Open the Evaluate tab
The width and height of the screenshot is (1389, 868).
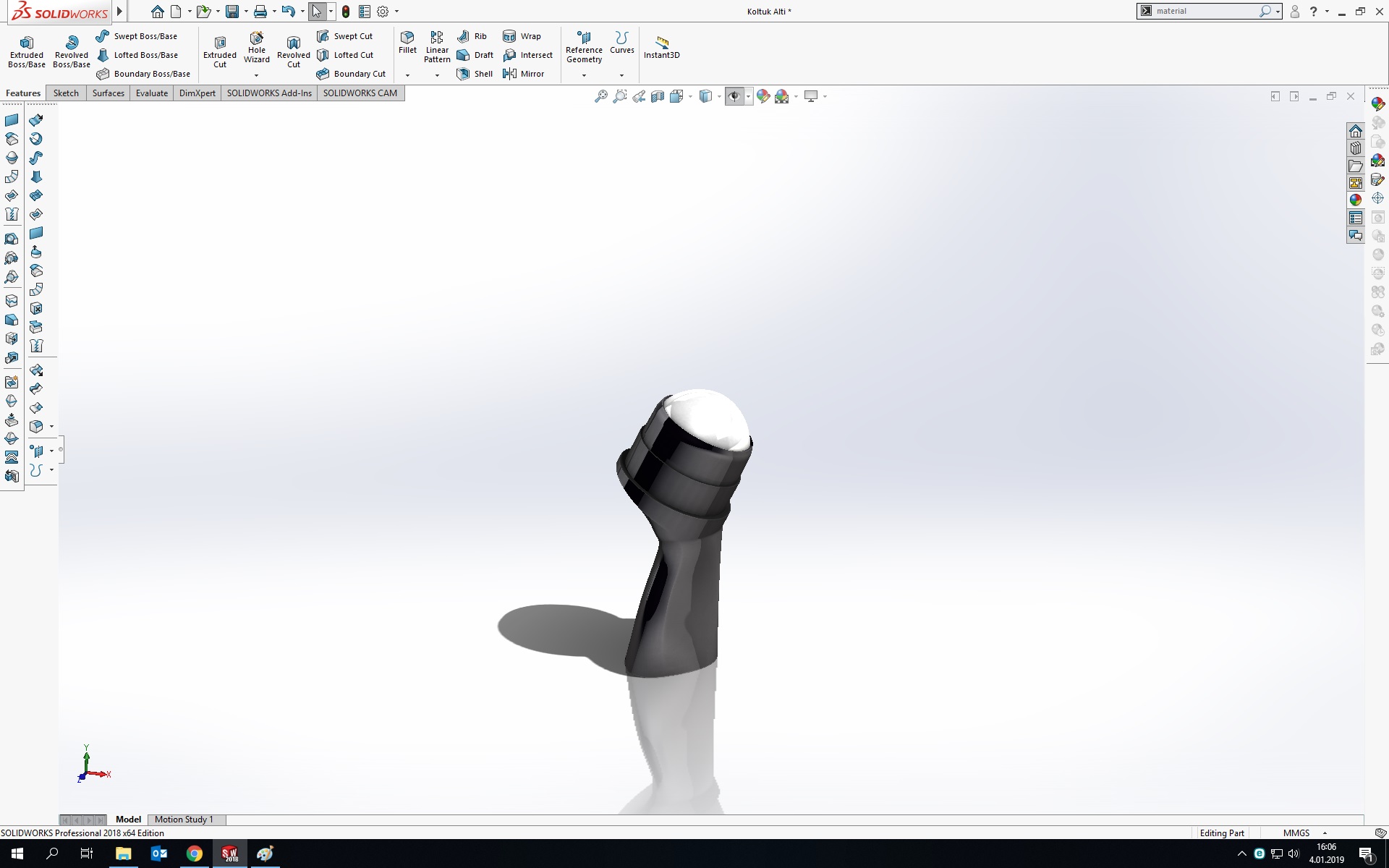(x=151, y=93)
